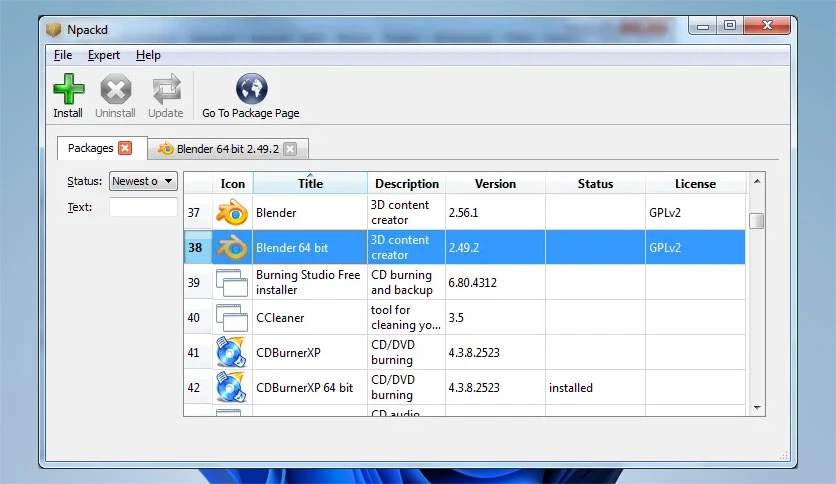
Task: Click Burning Studio Free placeholder icon
Action: click(x=232, y=283)
